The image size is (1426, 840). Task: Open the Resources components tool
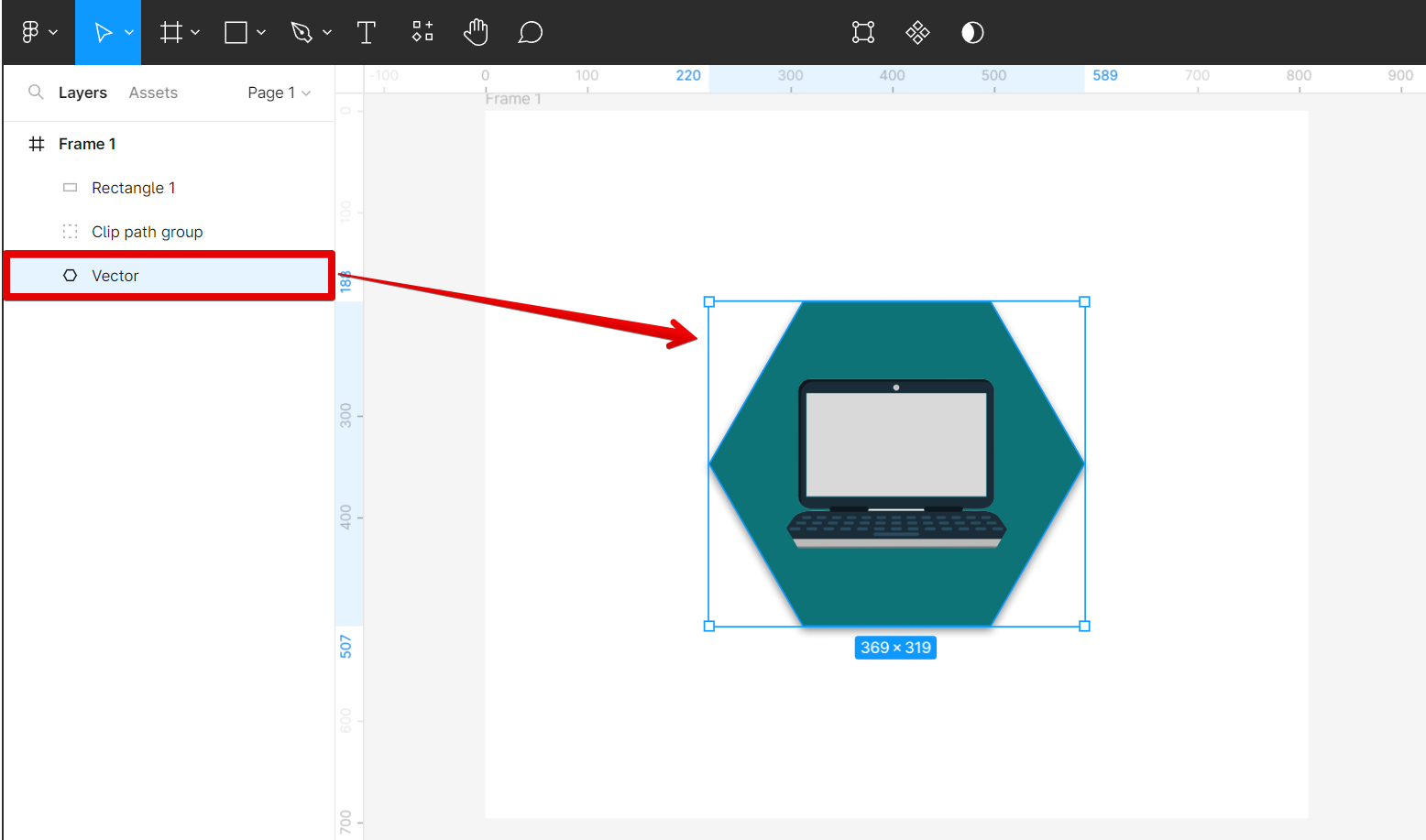point(422,33)
